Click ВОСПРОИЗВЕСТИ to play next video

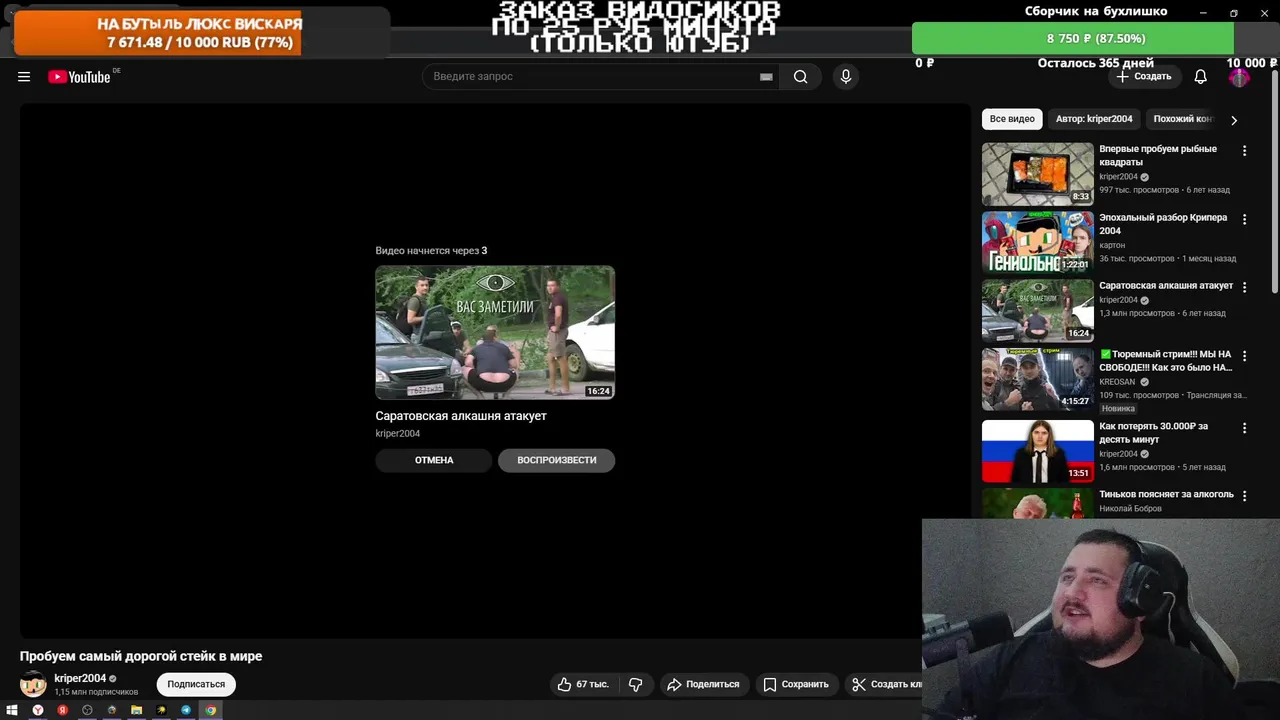coord(556,460)
